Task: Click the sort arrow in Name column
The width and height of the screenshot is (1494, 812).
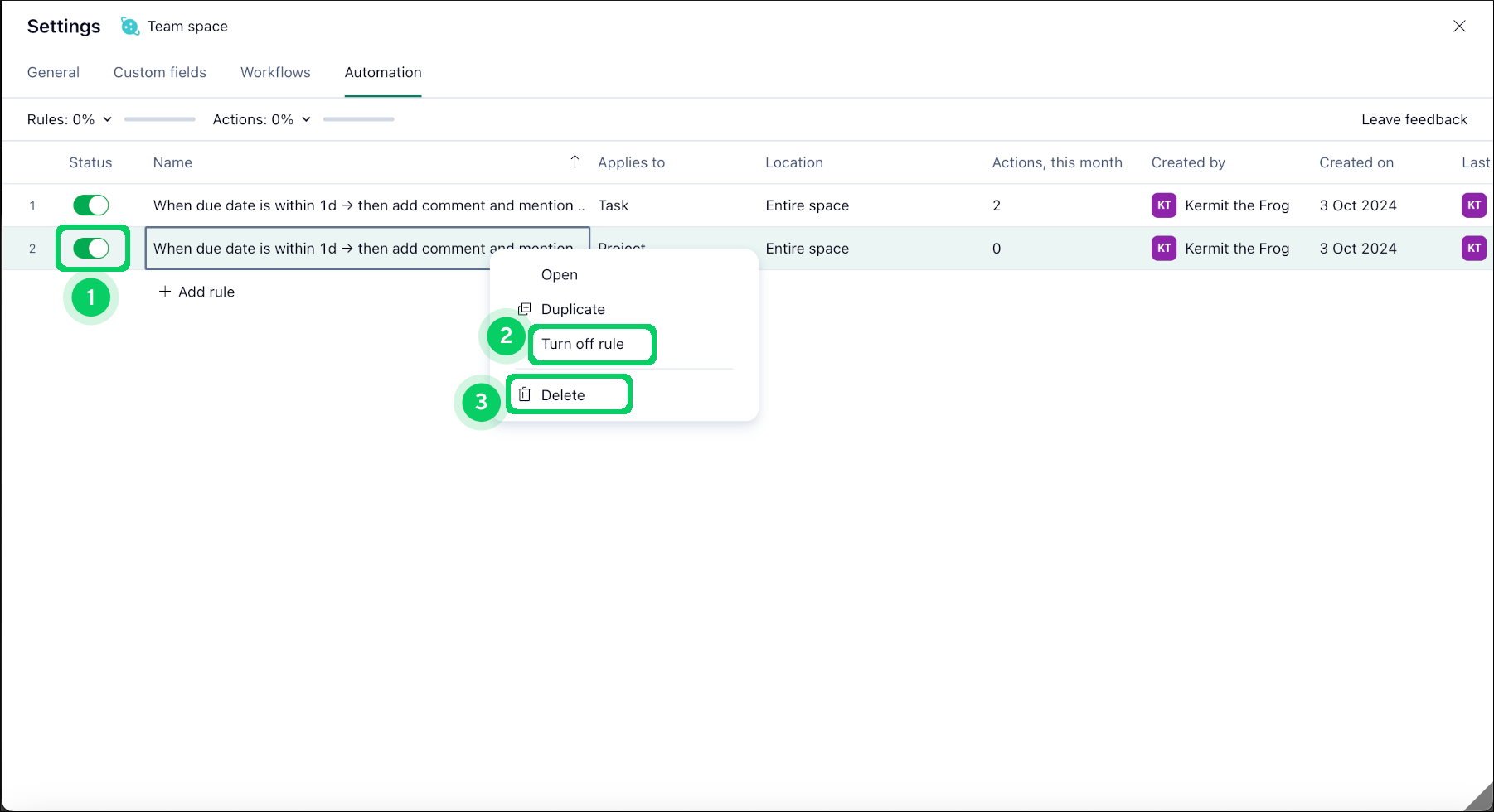Action: 575,162
